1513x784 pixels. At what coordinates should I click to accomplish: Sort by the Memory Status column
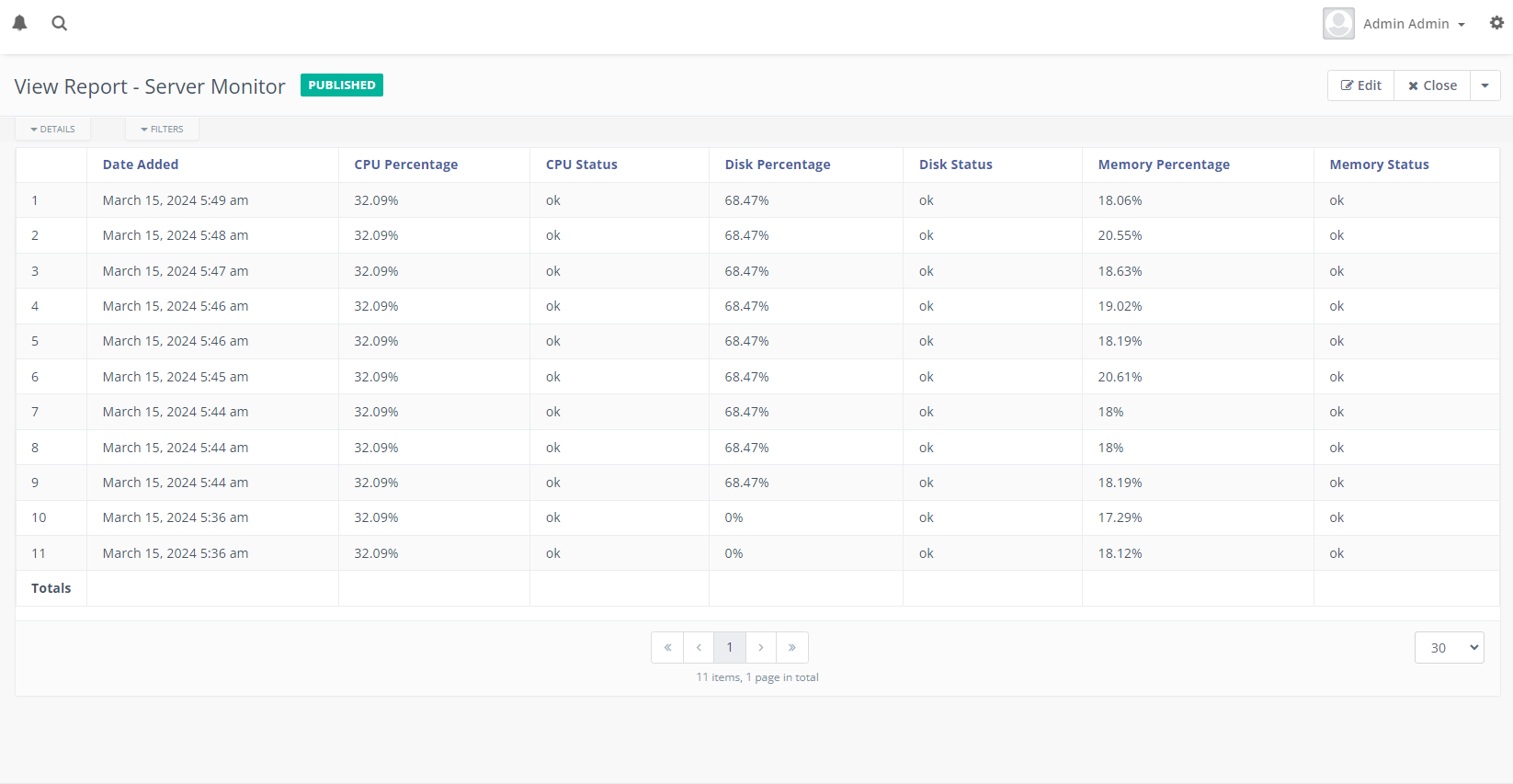coord(1379,165)
